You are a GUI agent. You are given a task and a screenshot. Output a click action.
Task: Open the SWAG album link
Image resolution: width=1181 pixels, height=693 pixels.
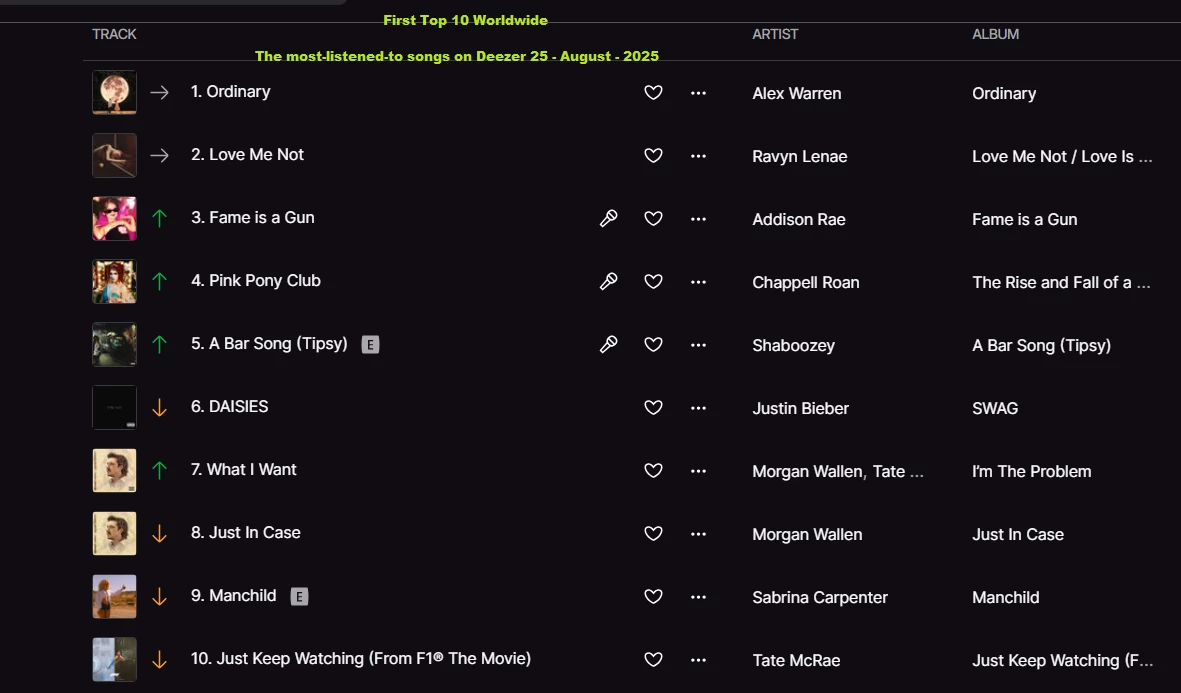tap(995, 408)
